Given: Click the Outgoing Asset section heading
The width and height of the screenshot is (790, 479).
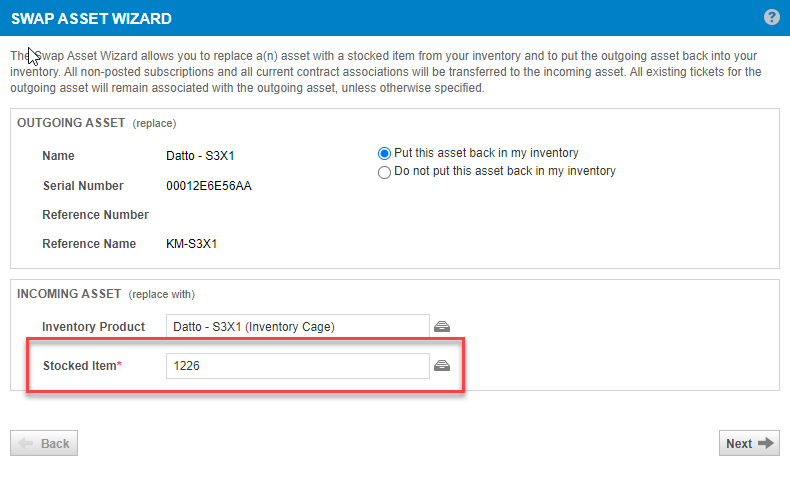Looking at the screenshot, I should point(71,123).
